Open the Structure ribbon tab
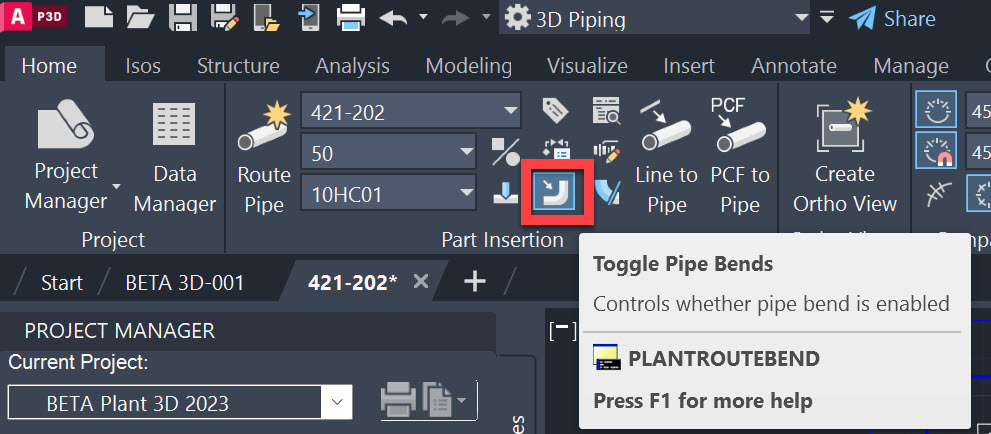Screen dimensions: 991x434 click(x=238, y=66)
